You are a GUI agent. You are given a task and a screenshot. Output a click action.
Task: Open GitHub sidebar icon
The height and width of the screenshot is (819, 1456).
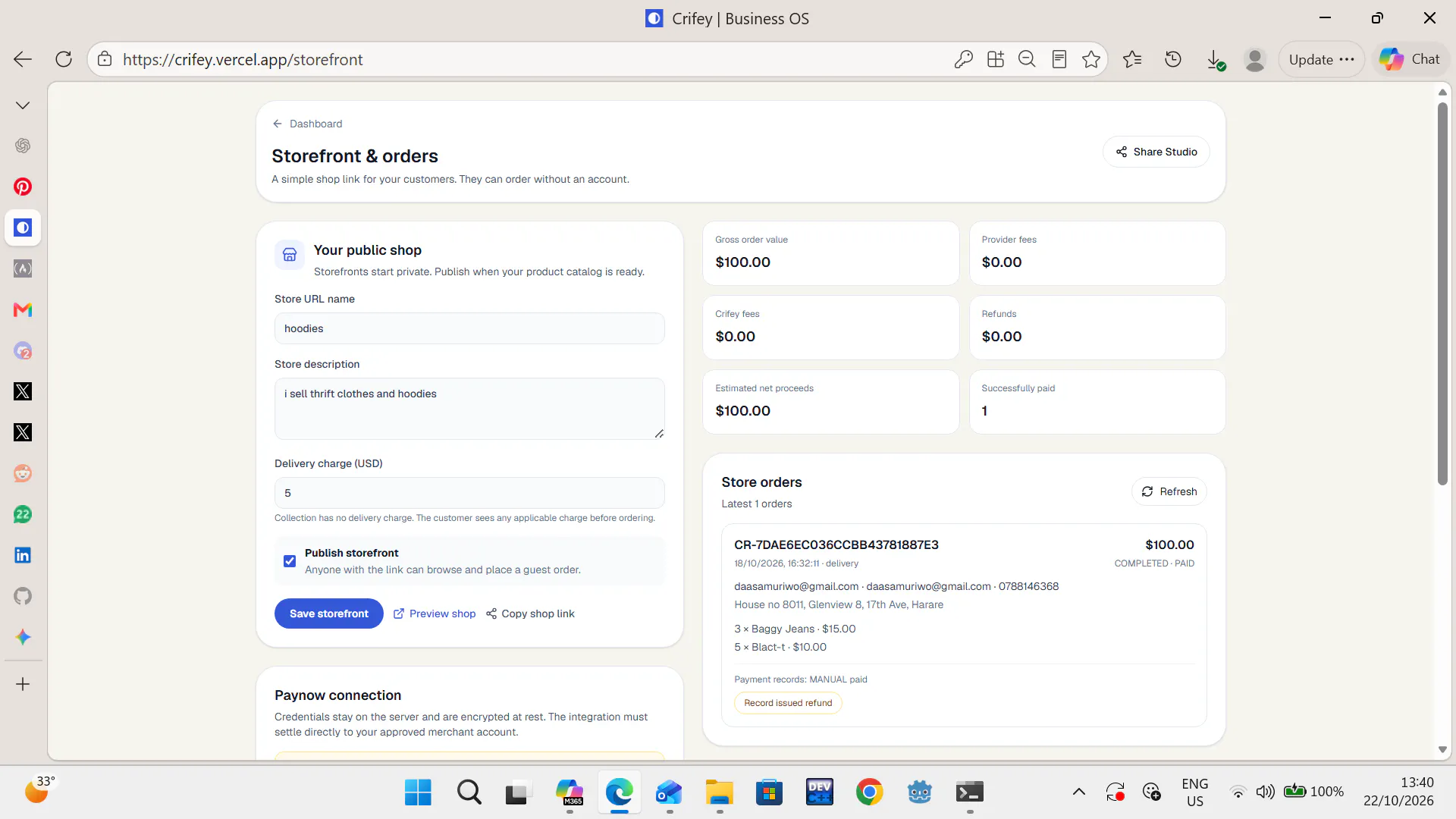[x=23, y=596]
